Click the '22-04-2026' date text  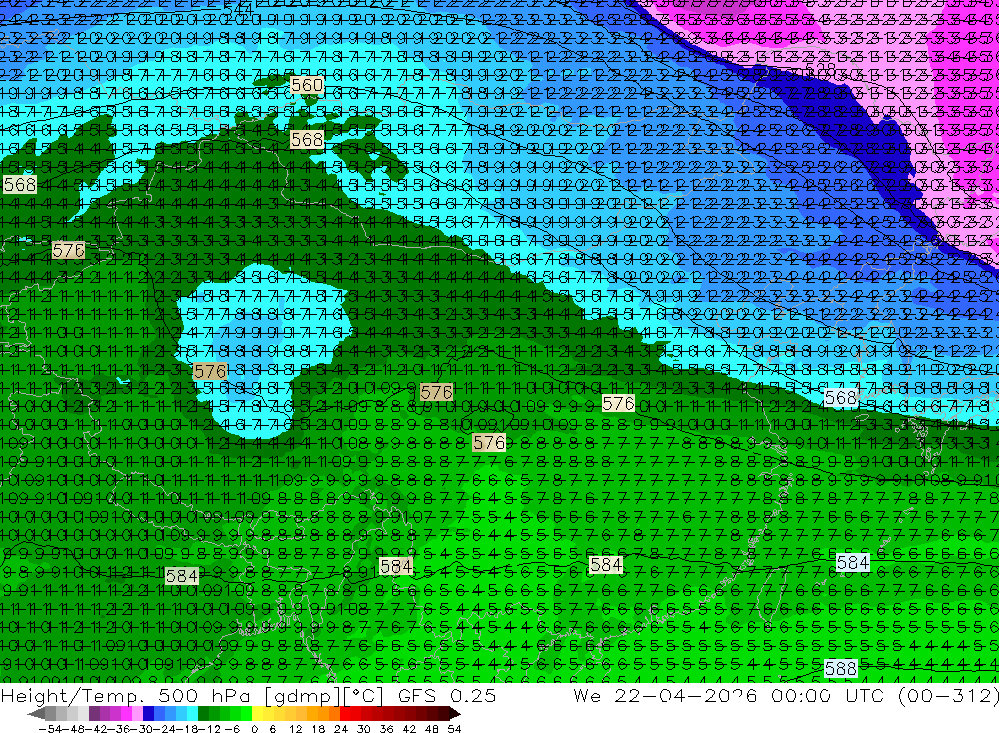coord(685,696)
